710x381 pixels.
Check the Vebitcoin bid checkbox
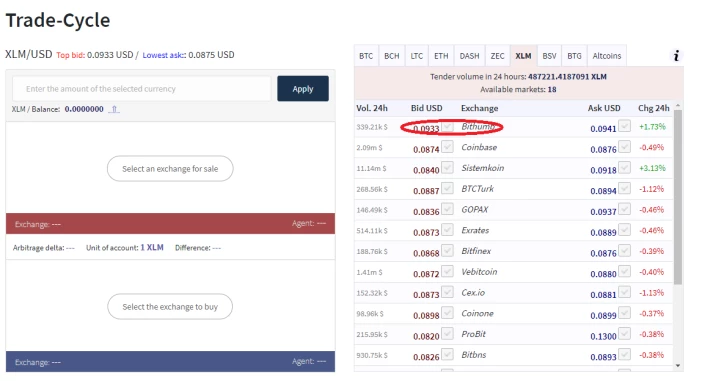click(447, 271)
